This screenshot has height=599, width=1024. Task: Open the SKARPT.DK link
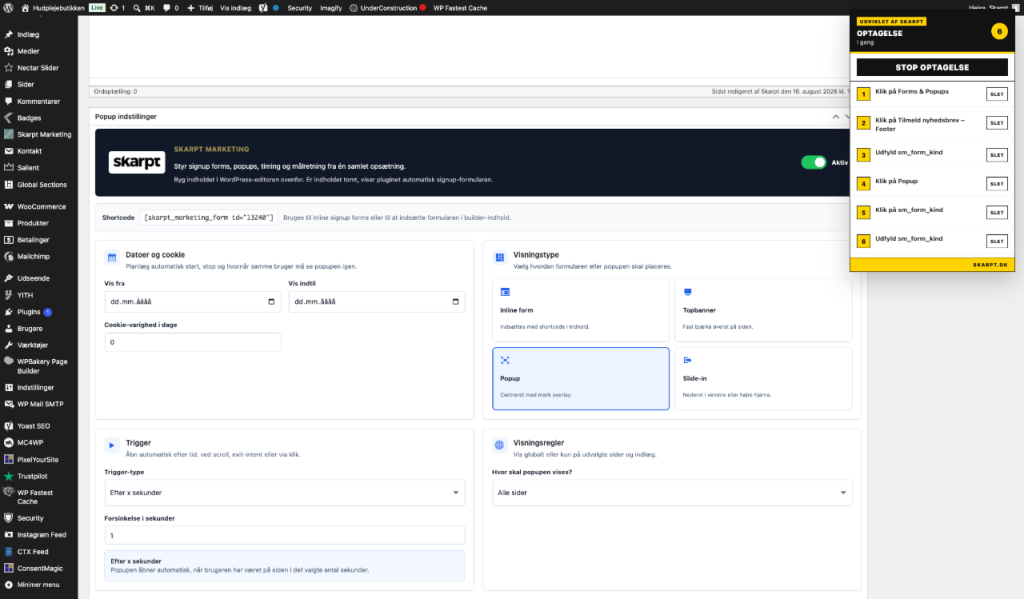click(990, 265)
